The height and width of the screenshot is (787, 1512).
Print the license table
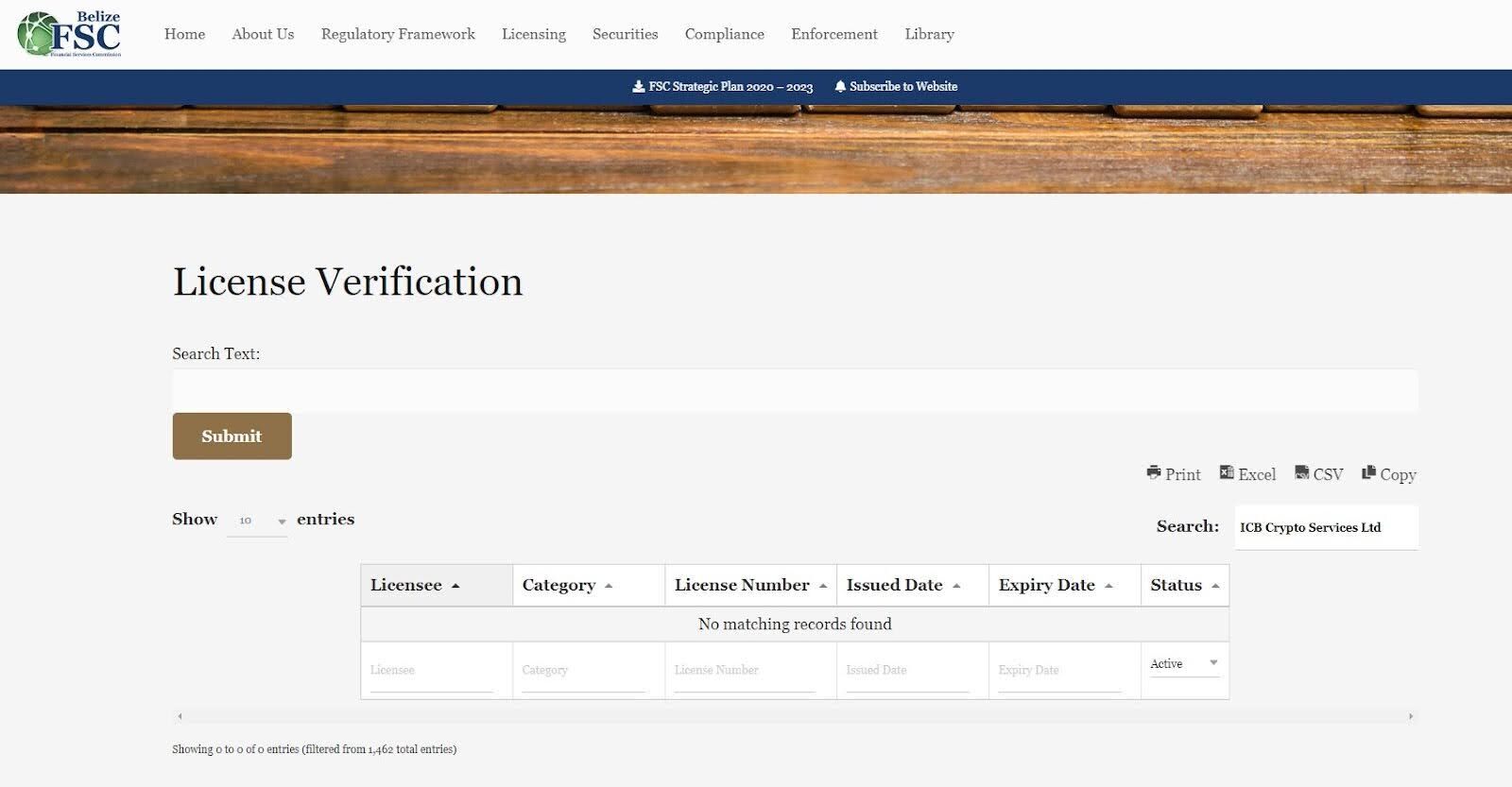pos(1174,473)
